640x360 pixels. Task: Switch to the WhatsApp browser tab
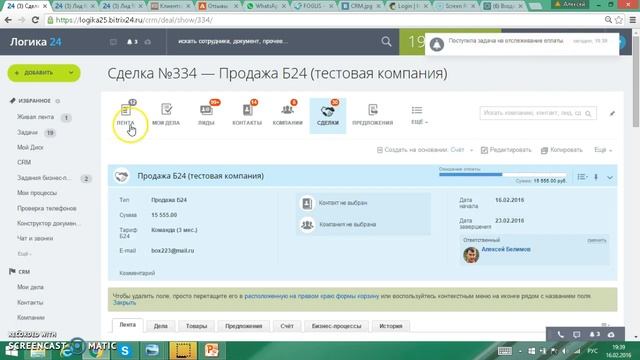coord(267,6)
